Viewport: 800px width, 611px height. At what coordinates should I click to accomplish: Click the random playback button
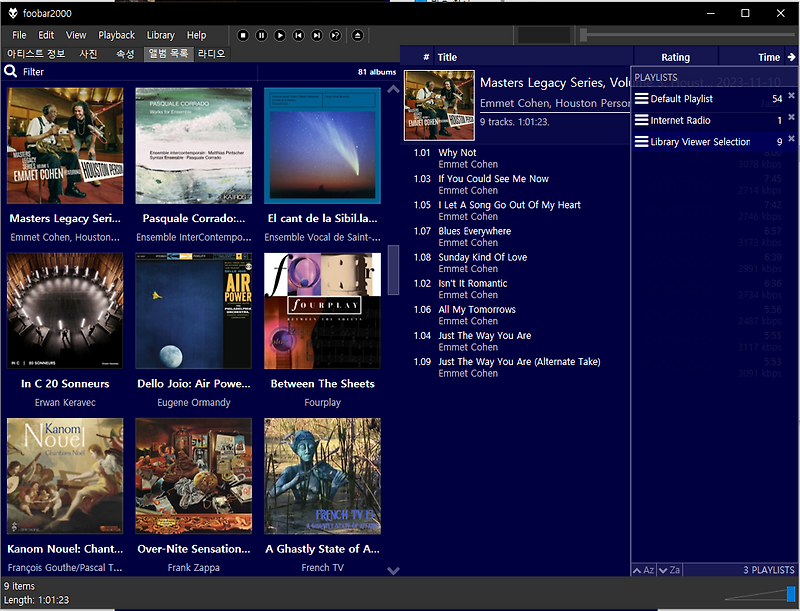335,35
